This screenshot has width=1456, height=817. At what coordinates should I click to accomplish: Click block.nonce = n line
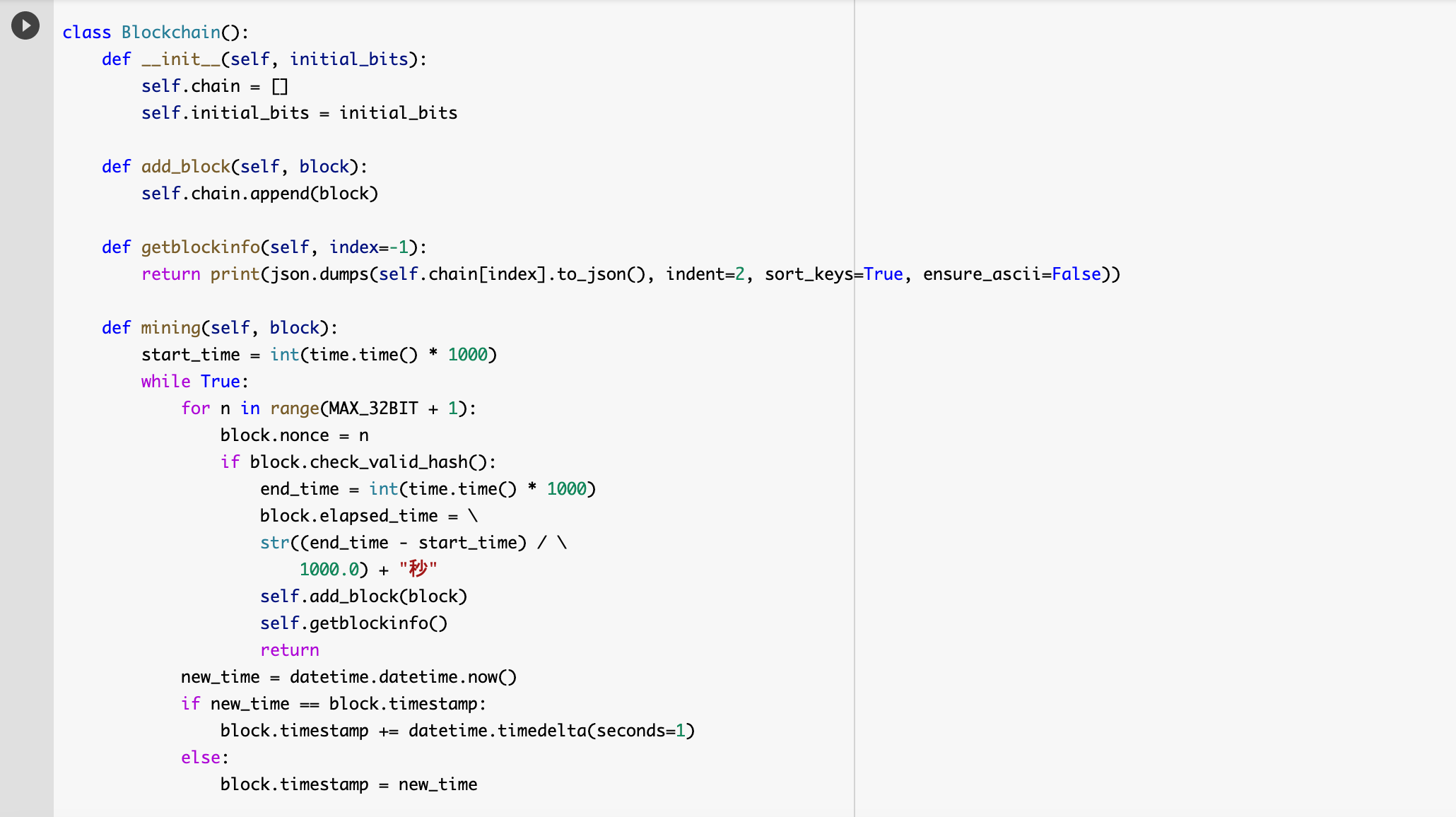[294, 435]
